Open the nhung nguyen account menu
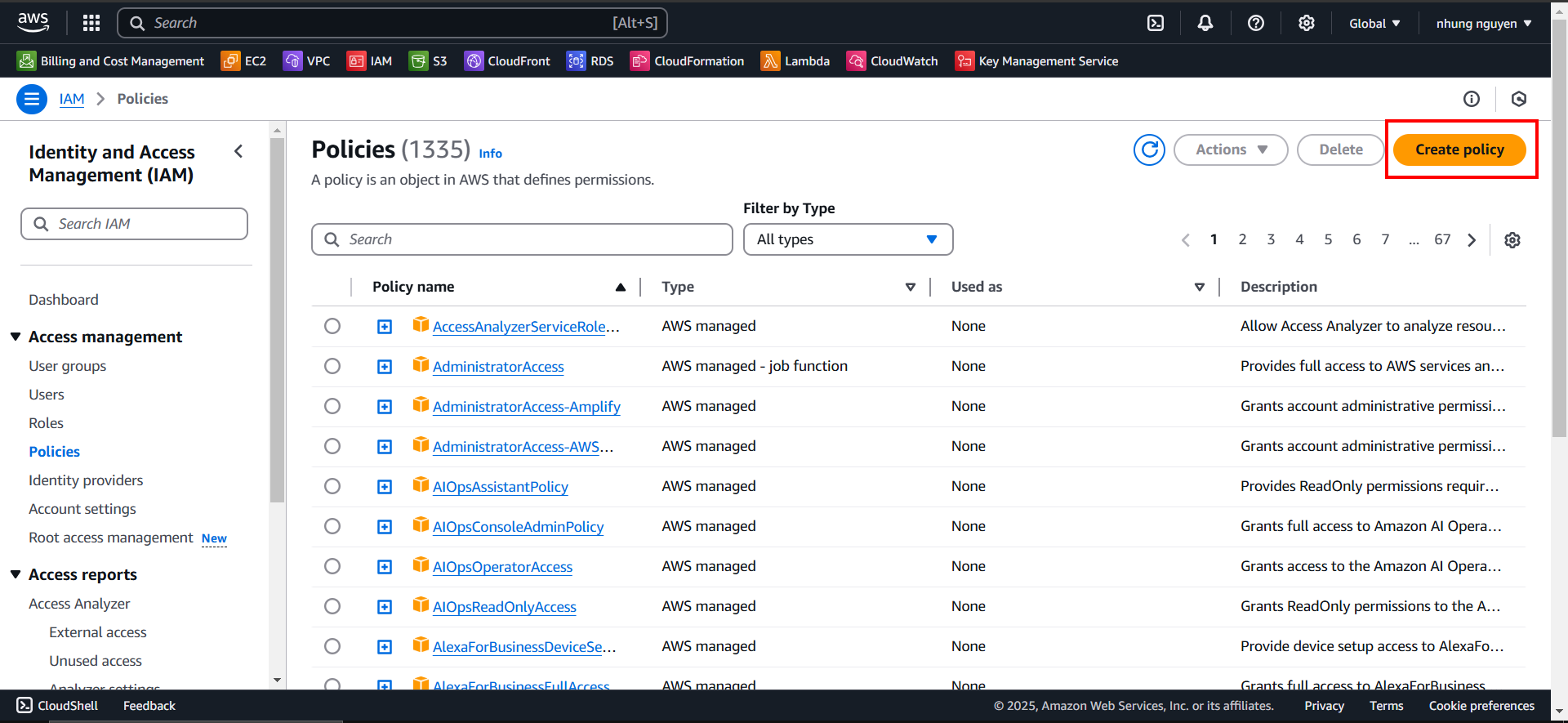The width and height of the screenshot is (1568, 723). pos(1484,24)
